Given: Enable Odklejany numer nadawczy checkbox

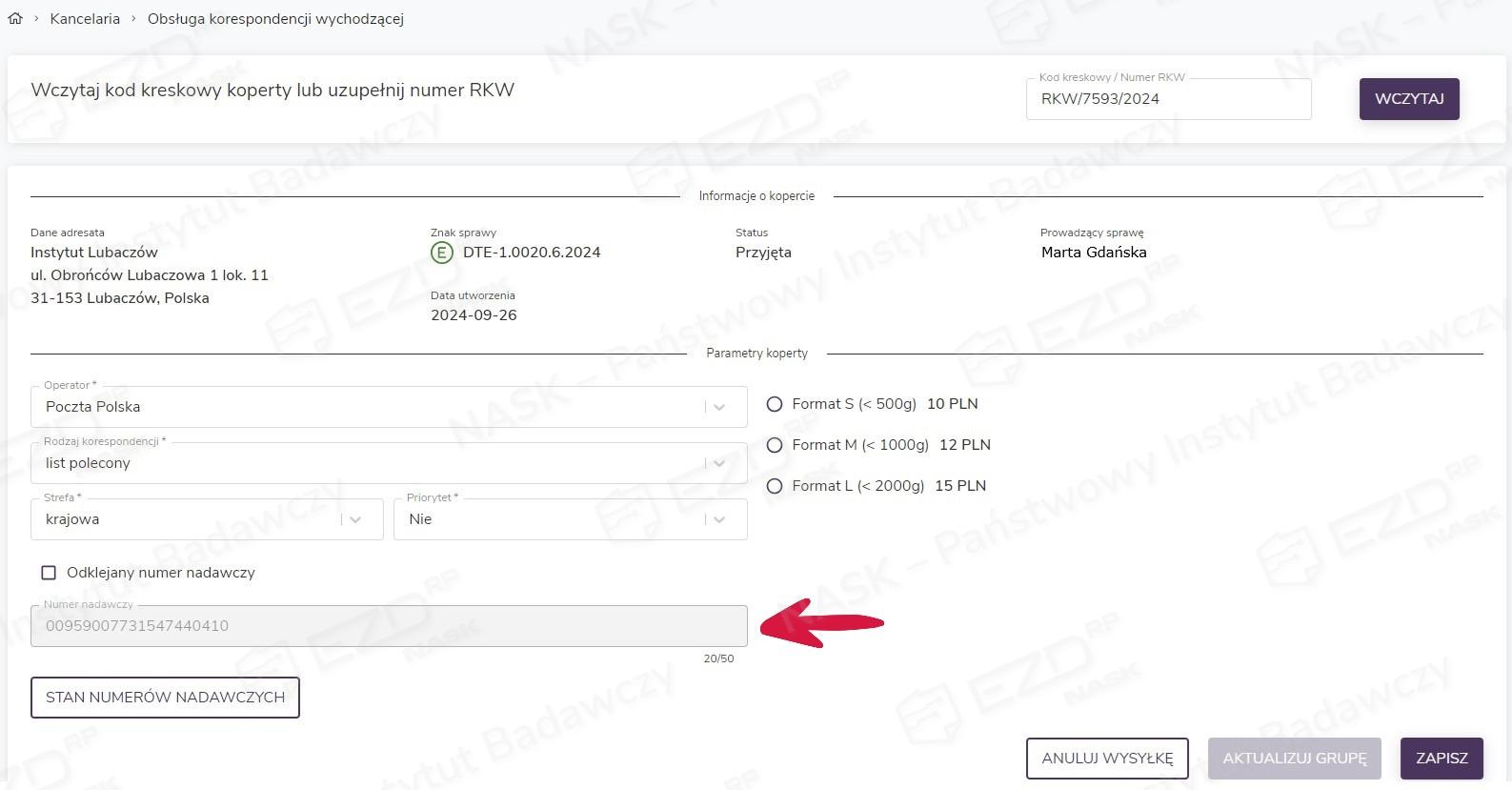Looking at the screenshot, I should (x=49, y=573).
